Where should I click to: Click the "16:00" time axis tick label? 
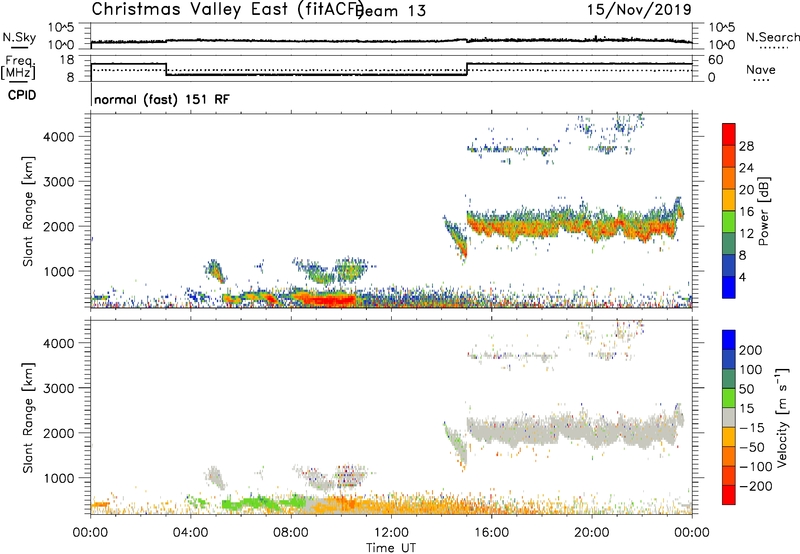pos(491,533)
